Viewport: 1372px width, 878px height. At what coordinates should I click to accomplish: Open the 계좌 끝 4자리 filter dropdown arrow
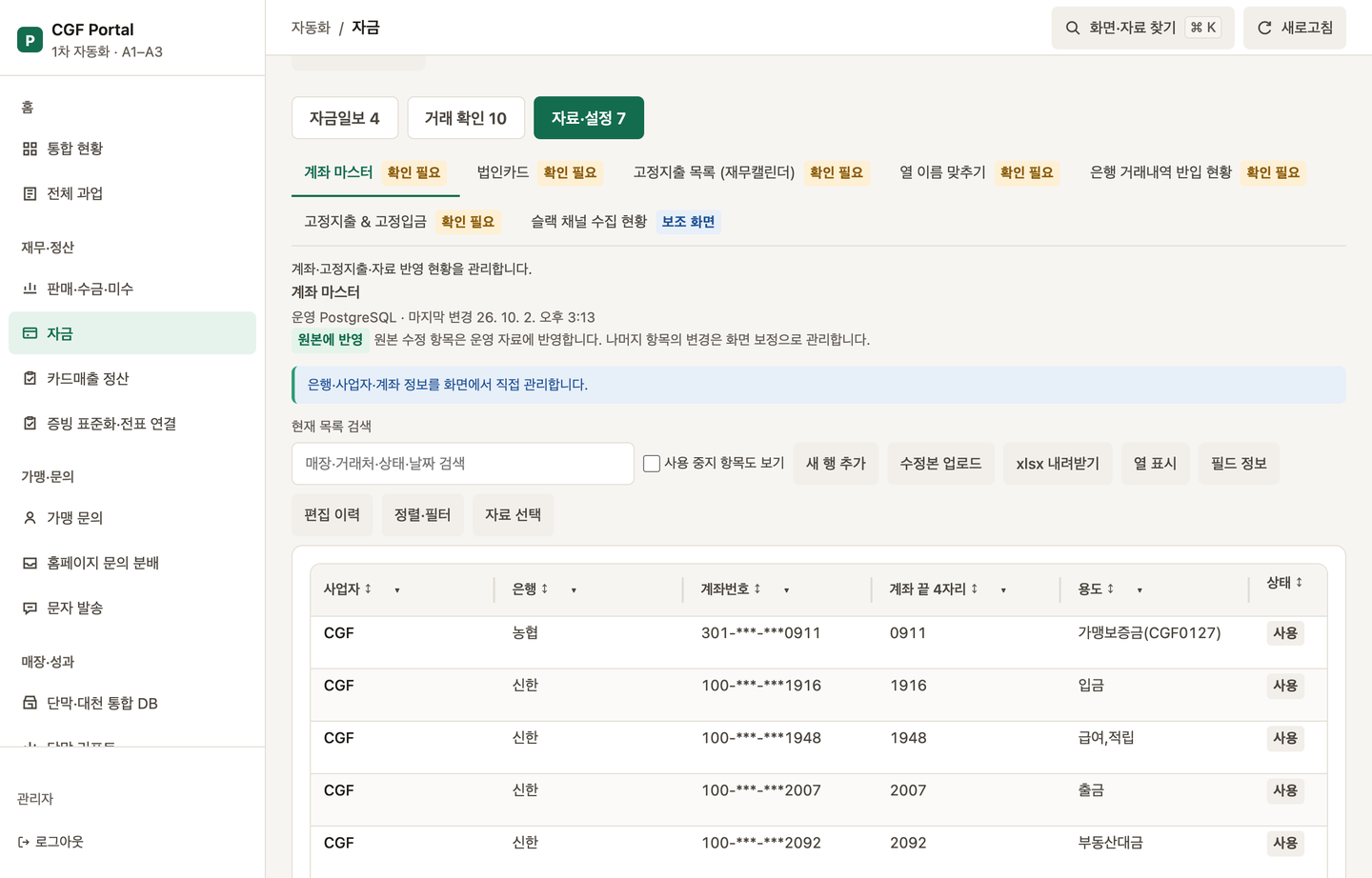click(x=1003, y=590)
